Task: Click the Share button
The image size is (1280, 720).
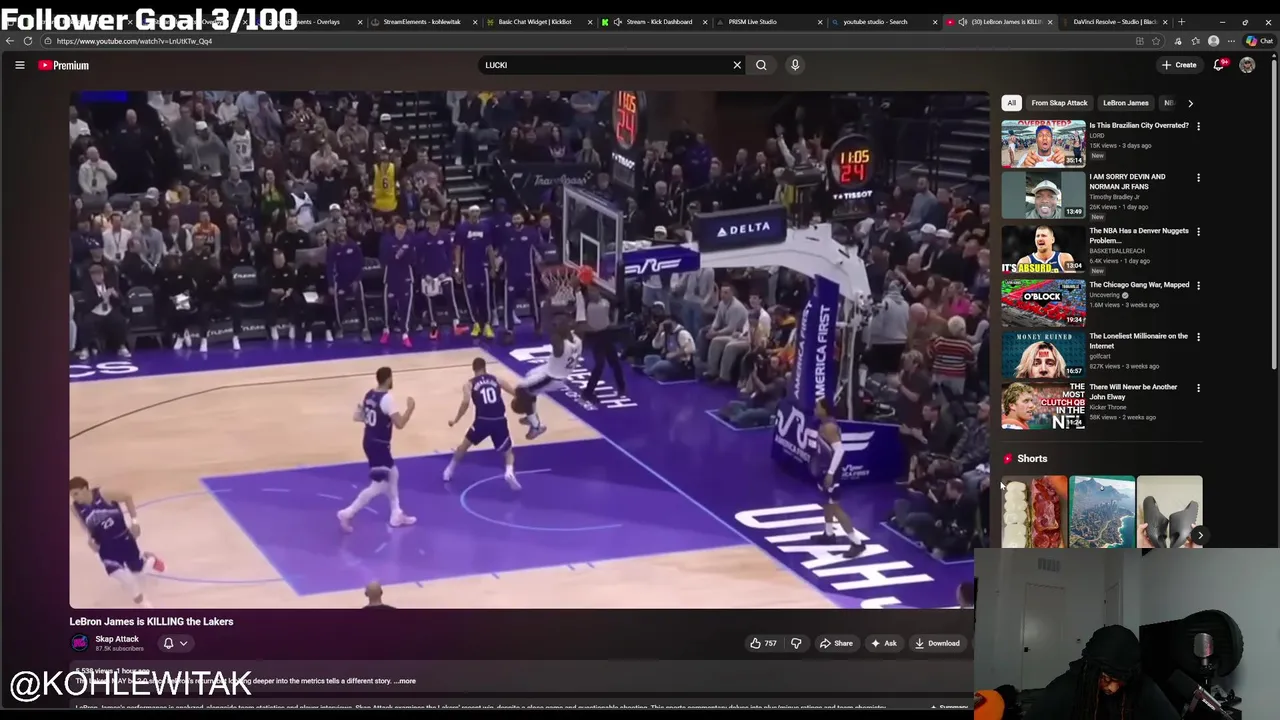Action: coord(836,643)
